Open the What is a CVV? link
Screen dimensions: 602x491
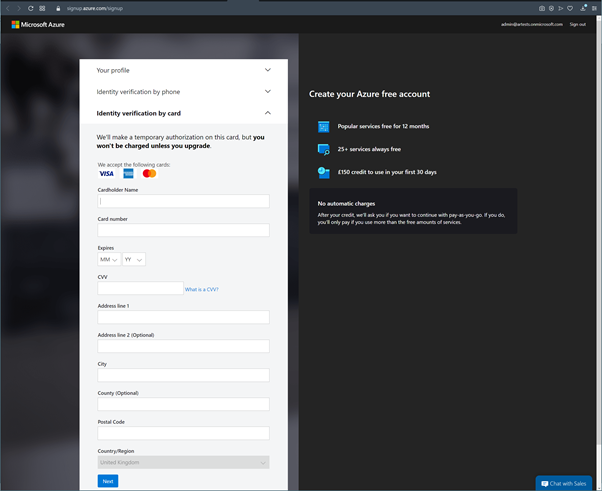pyautogui.click(x=202, y=289)
